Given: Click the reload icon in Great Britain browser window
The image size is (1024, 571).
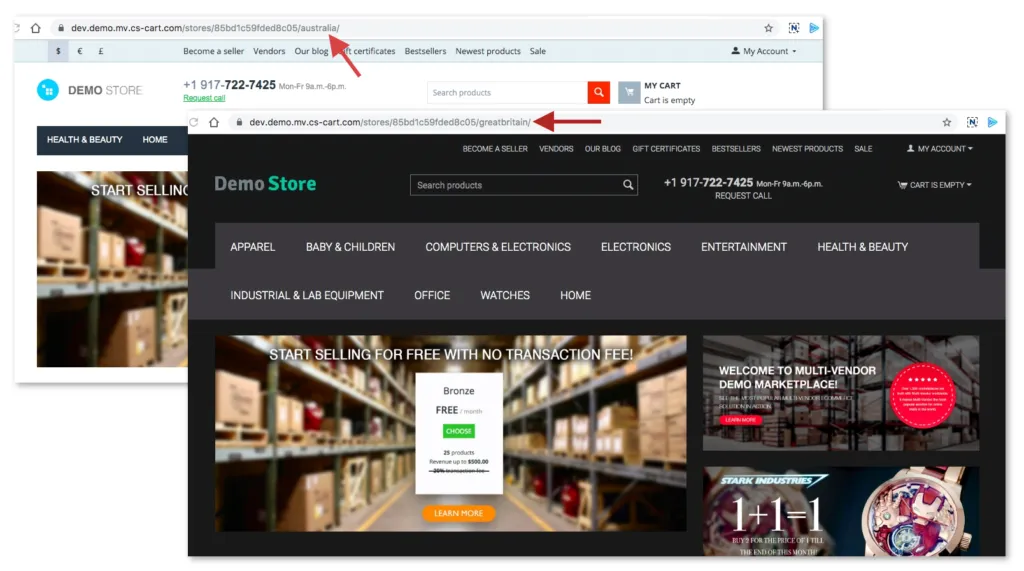Looking at the screenshot, I should pos(194,122).
